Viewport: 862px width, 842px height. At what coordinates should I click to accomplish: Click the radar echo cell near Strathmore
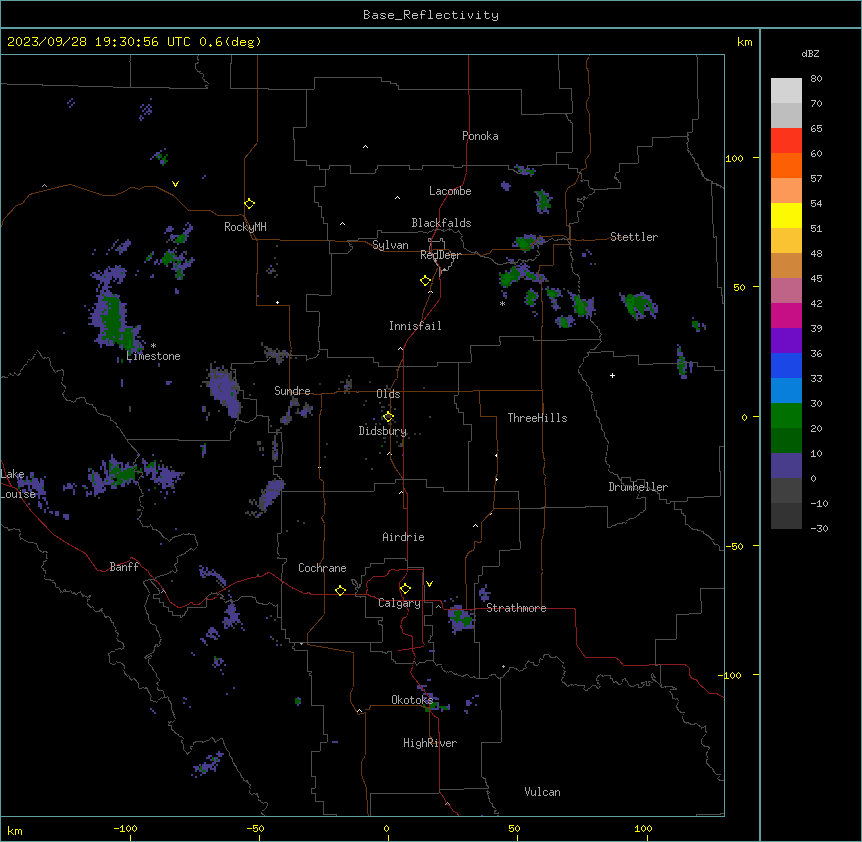[461, 619]
